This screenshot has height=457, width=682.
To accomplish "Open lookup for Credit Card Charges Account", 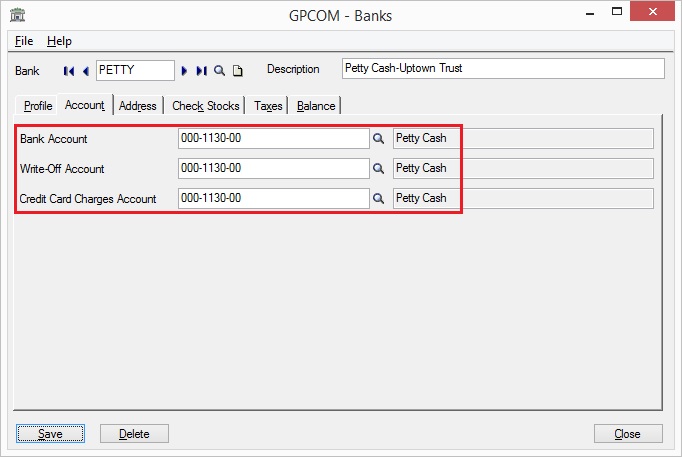I will [379, 199].
